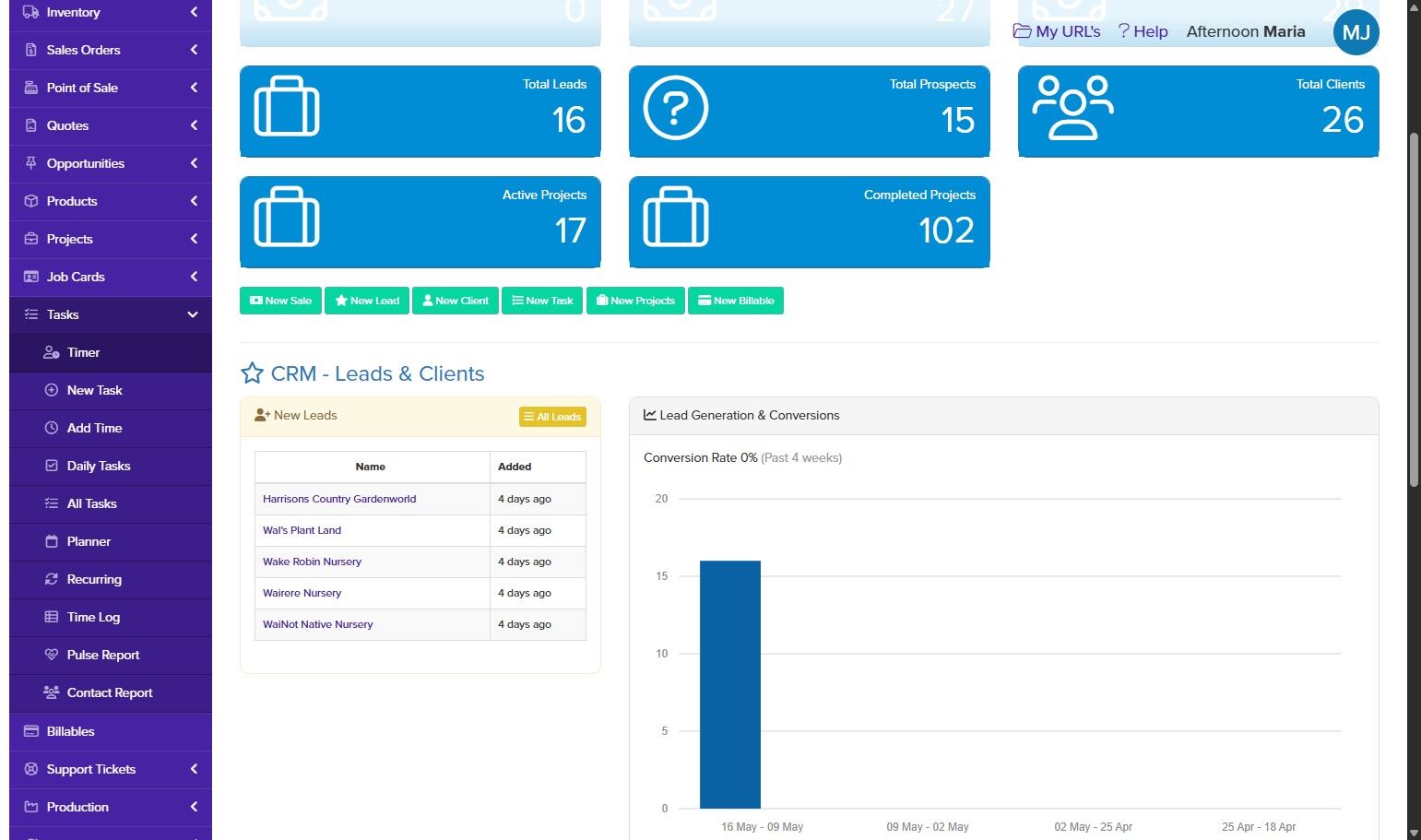This screenshot has height=840, width=1421.
Task: Click the Planner calendar icon
Action: click(x=52, y=541)
